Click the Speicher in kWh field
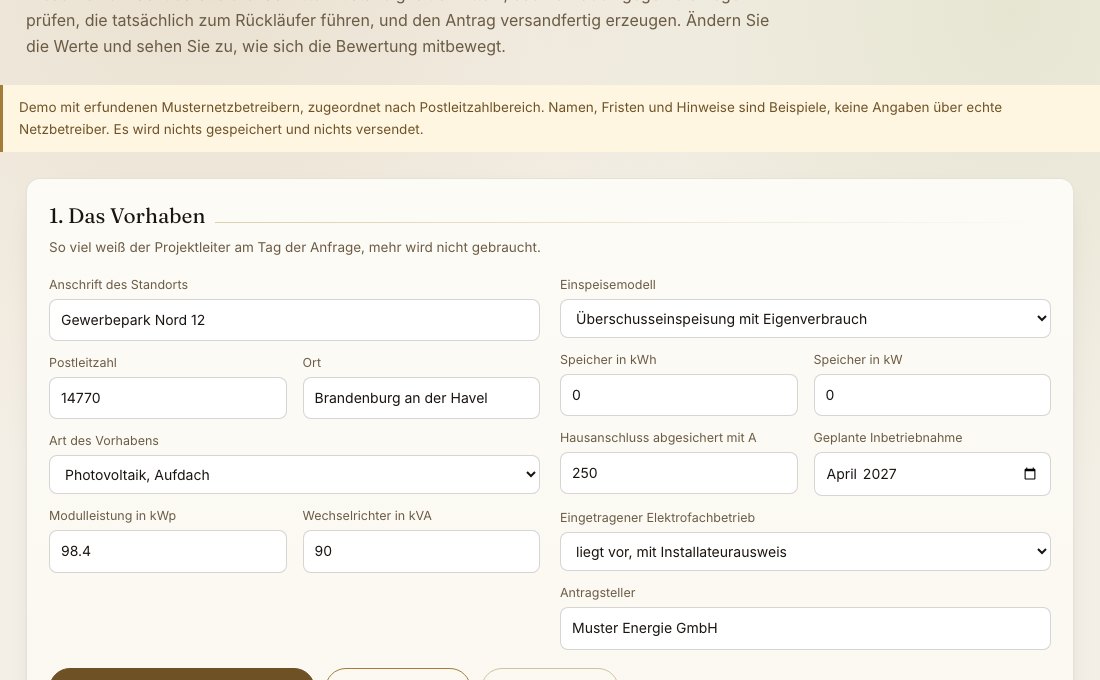This screenshot has width=1100, height=680. pos(678,394)
